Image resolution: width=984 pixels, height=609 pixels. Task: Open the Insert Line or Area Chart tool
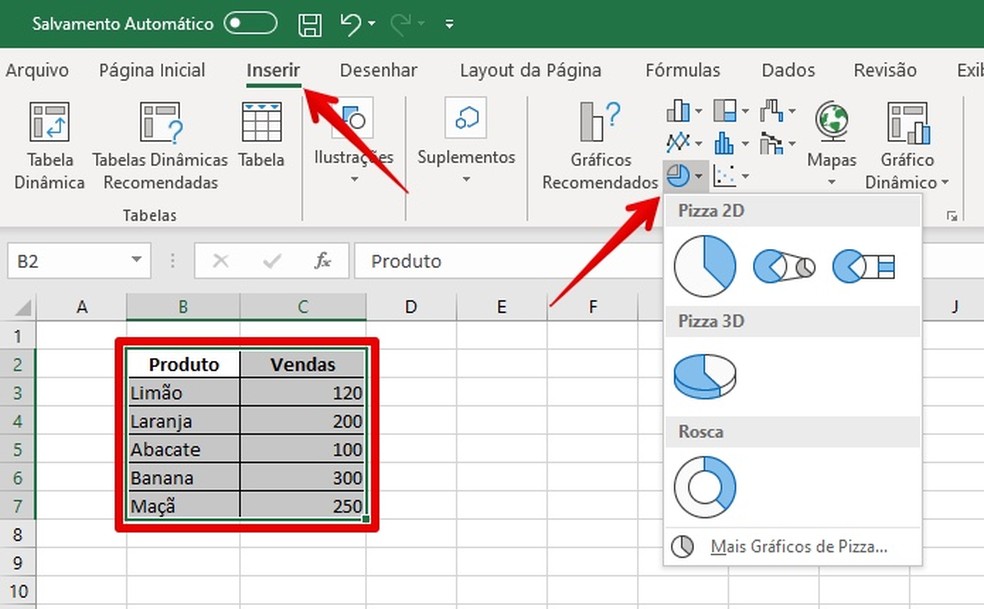(678, 142)
